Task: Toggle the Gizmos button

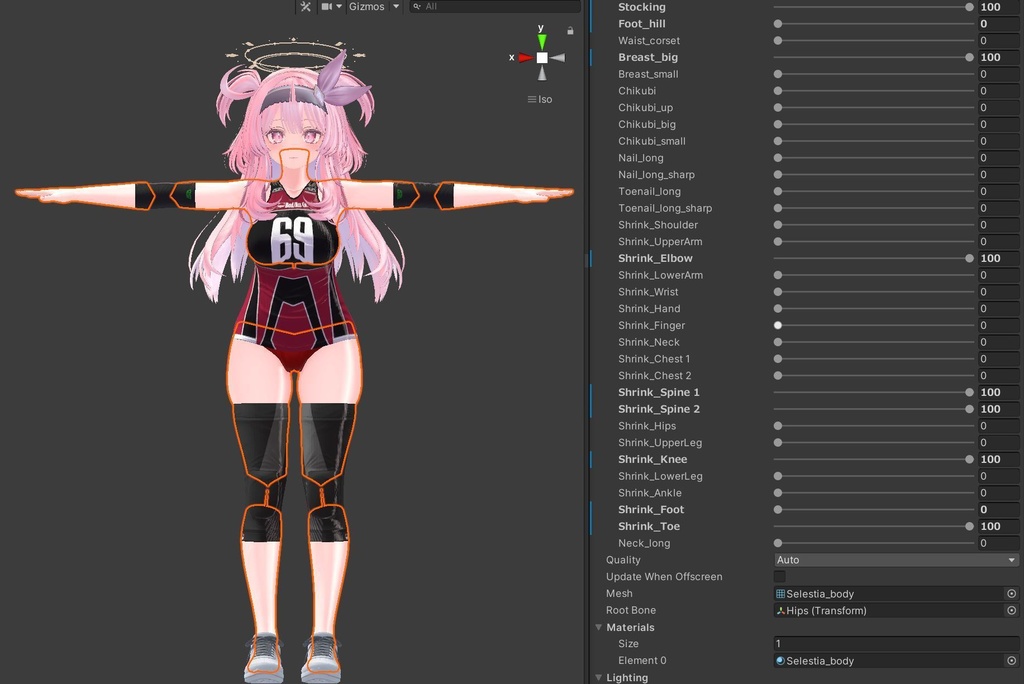Action: [x=366, y=7]
